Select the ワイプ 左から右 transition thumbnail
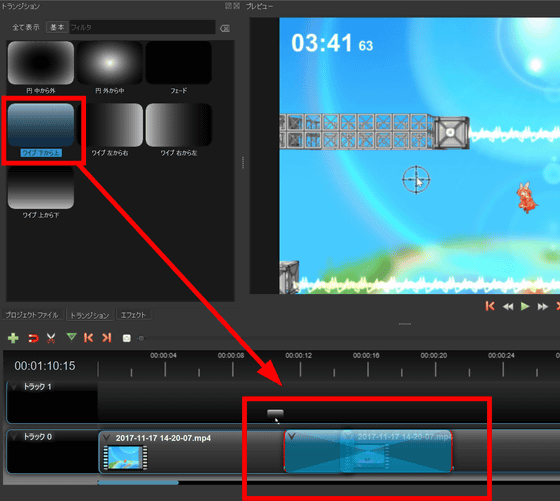560x501 pixels. pyautogui.click(x=110, y=125)
